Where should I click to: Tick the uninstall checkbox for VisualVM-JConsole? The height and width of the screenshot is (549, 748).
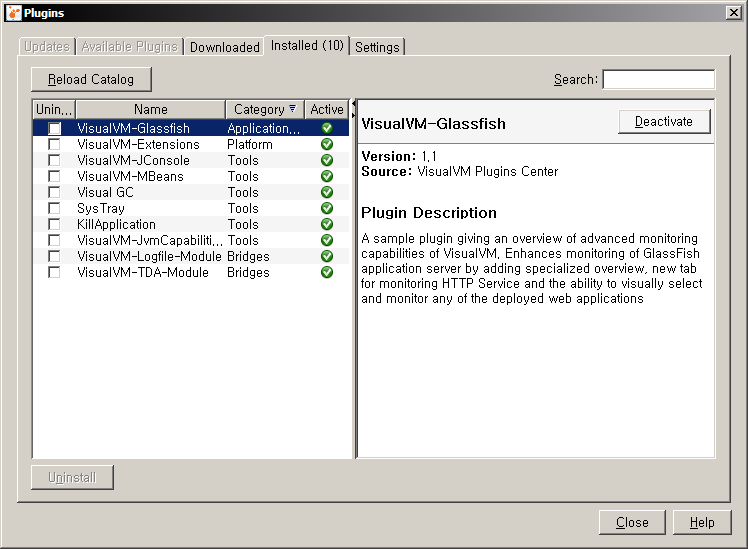coord(55,160)
